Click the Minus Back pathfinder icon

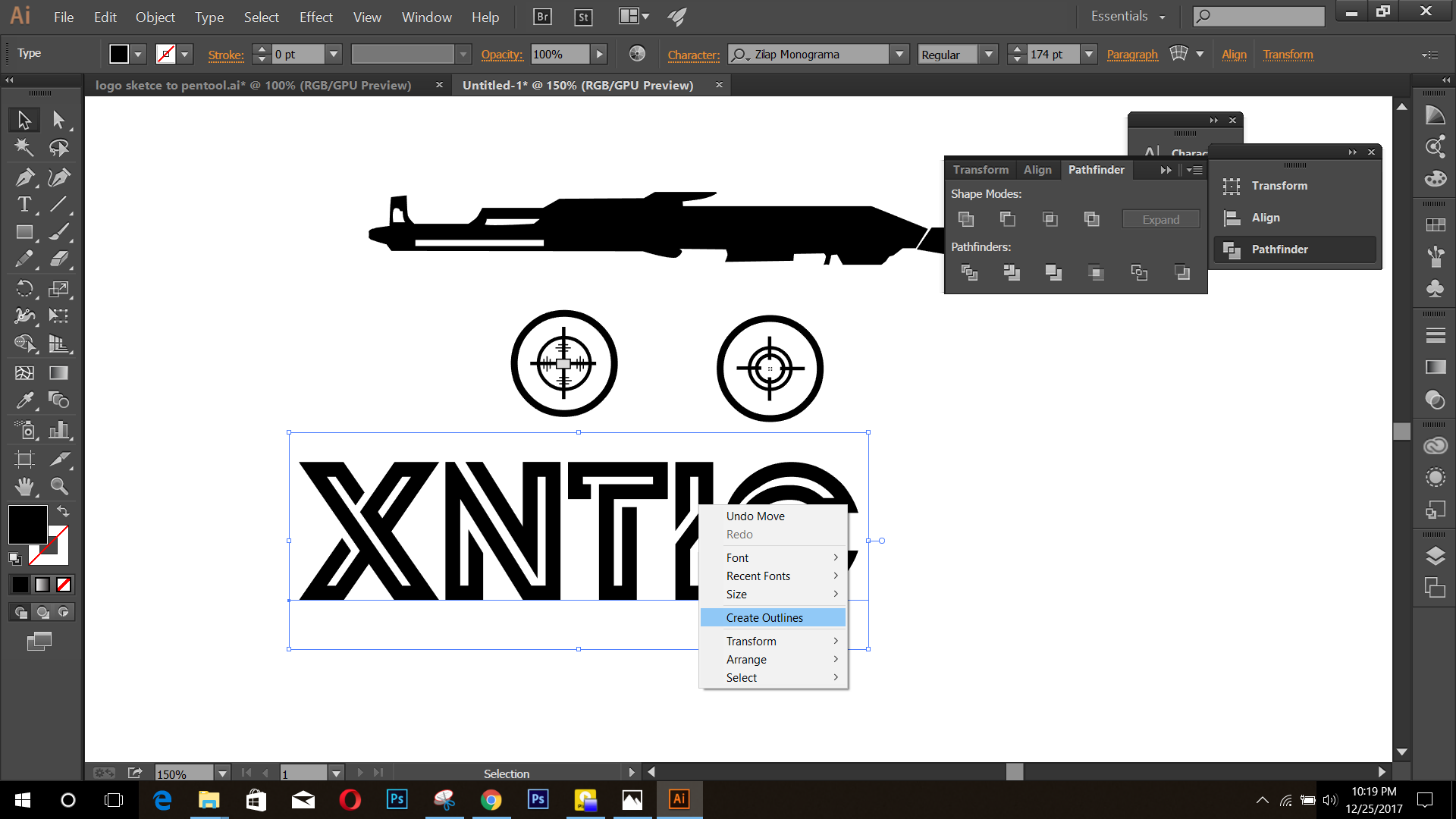click(1181, 272)
